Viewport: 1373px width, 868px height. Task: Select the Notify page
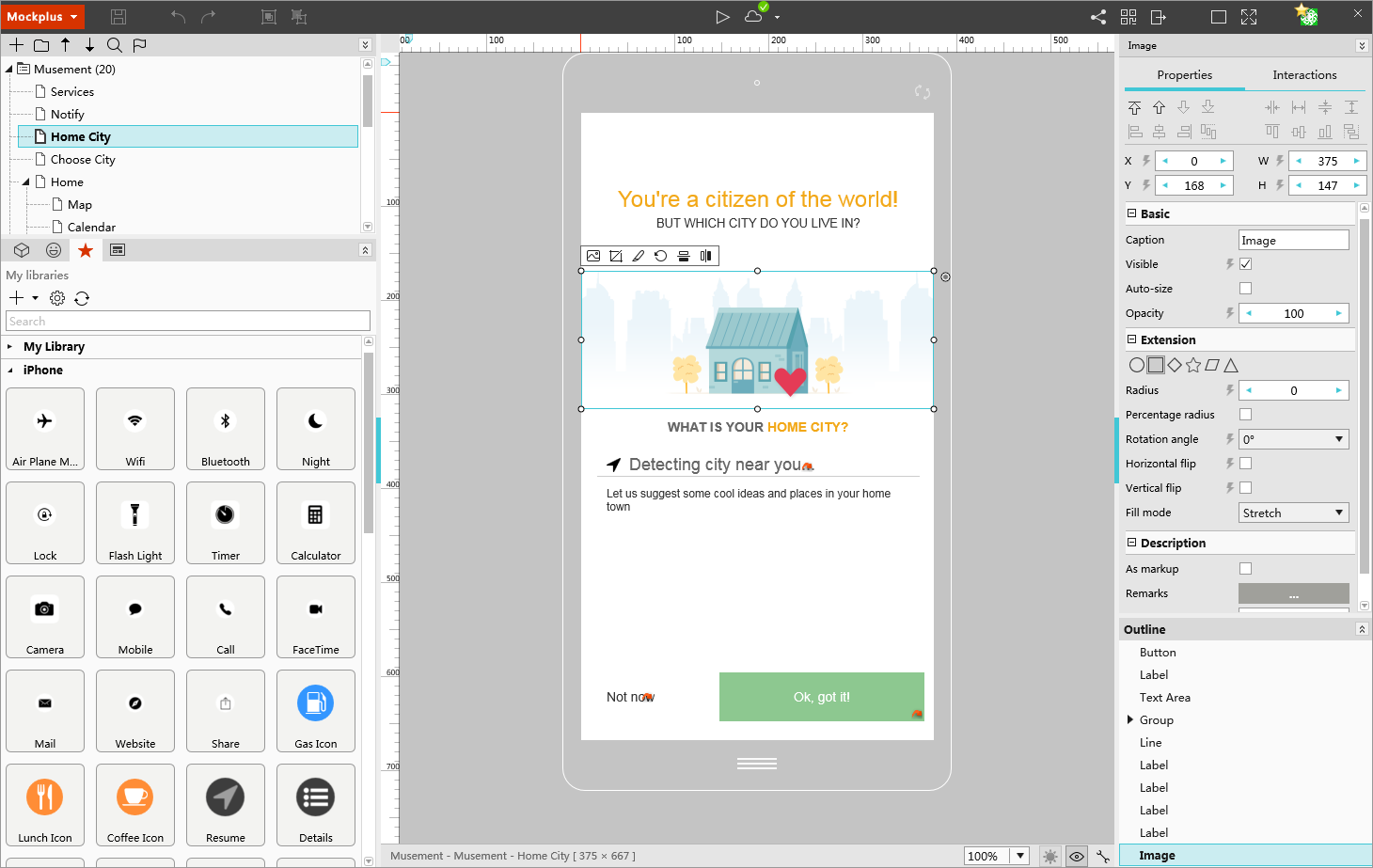point(68,115)
